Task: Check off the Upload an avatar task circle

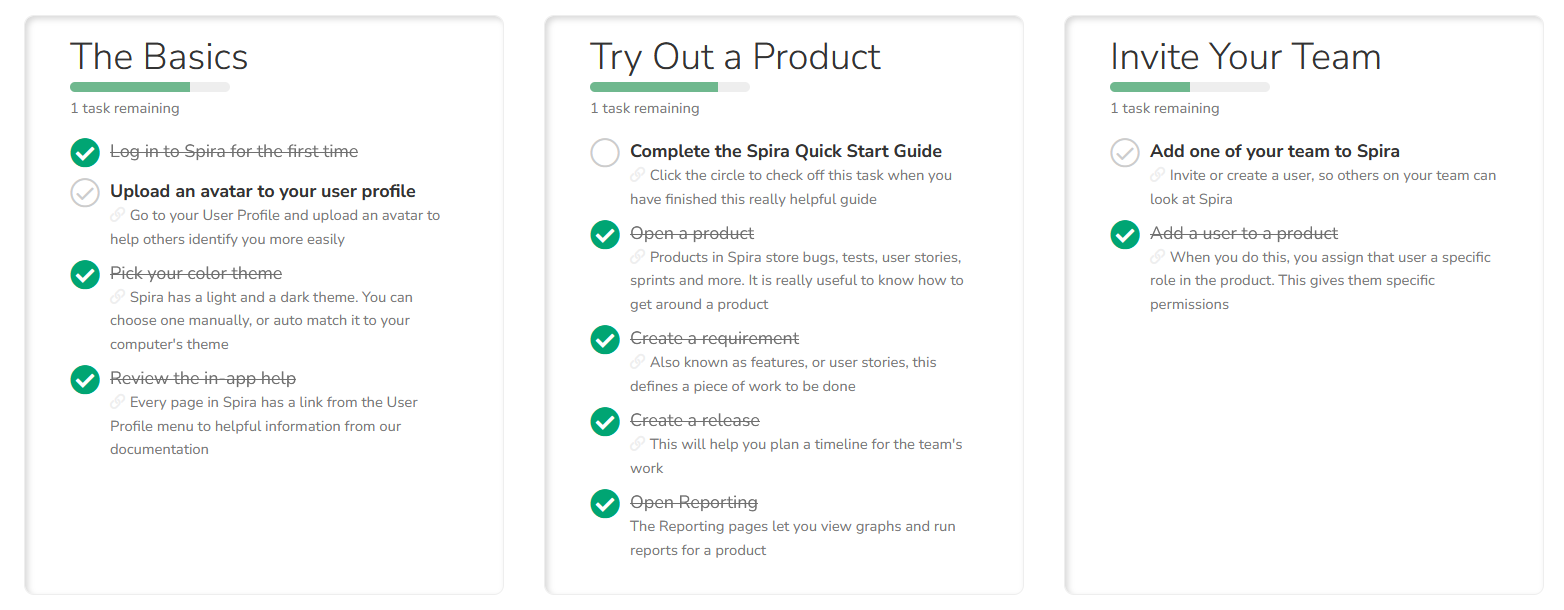Action: [x=84, y=193]
